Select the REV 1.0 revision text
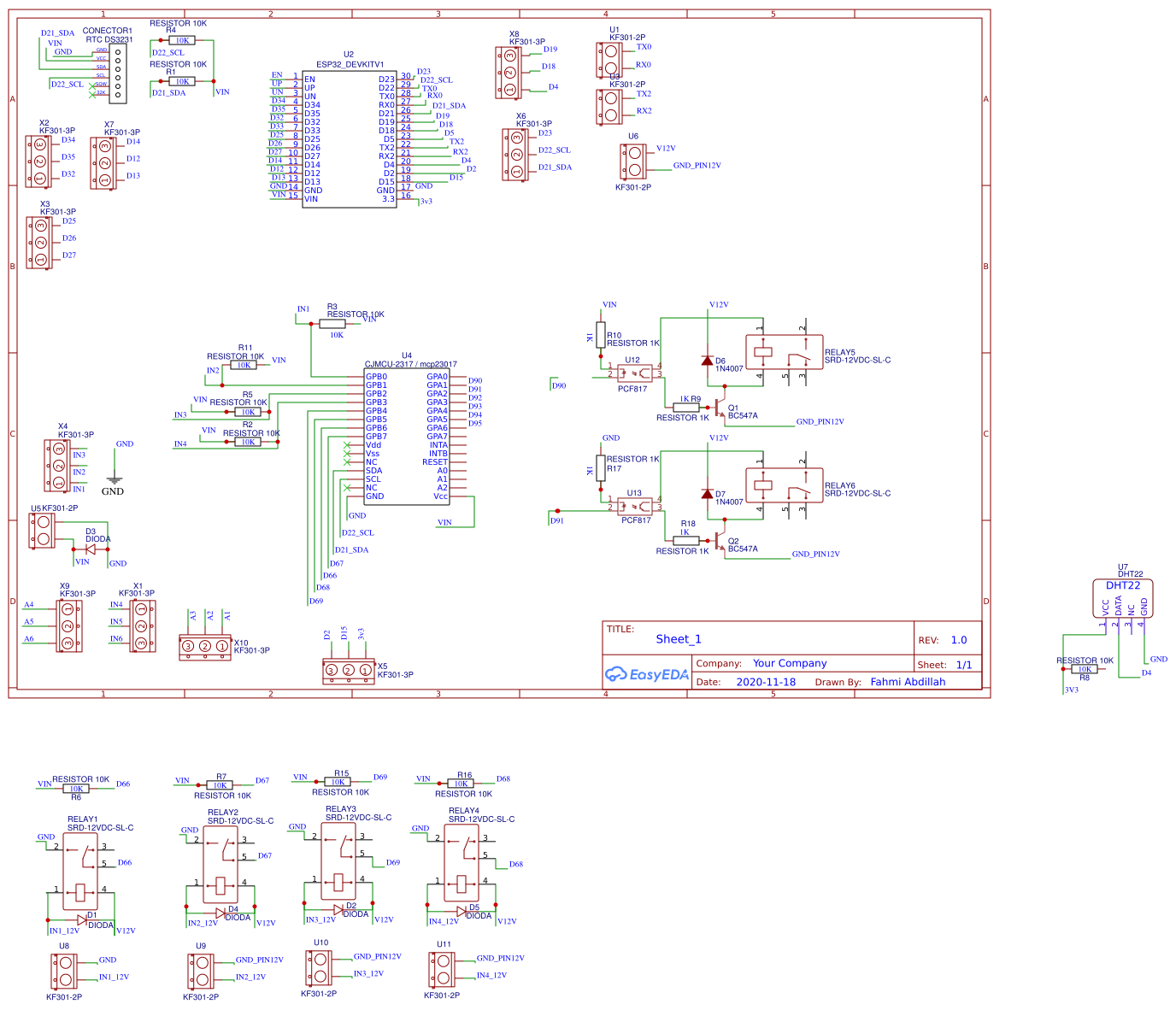The image size is (1176, 1010). pos(958,639)
